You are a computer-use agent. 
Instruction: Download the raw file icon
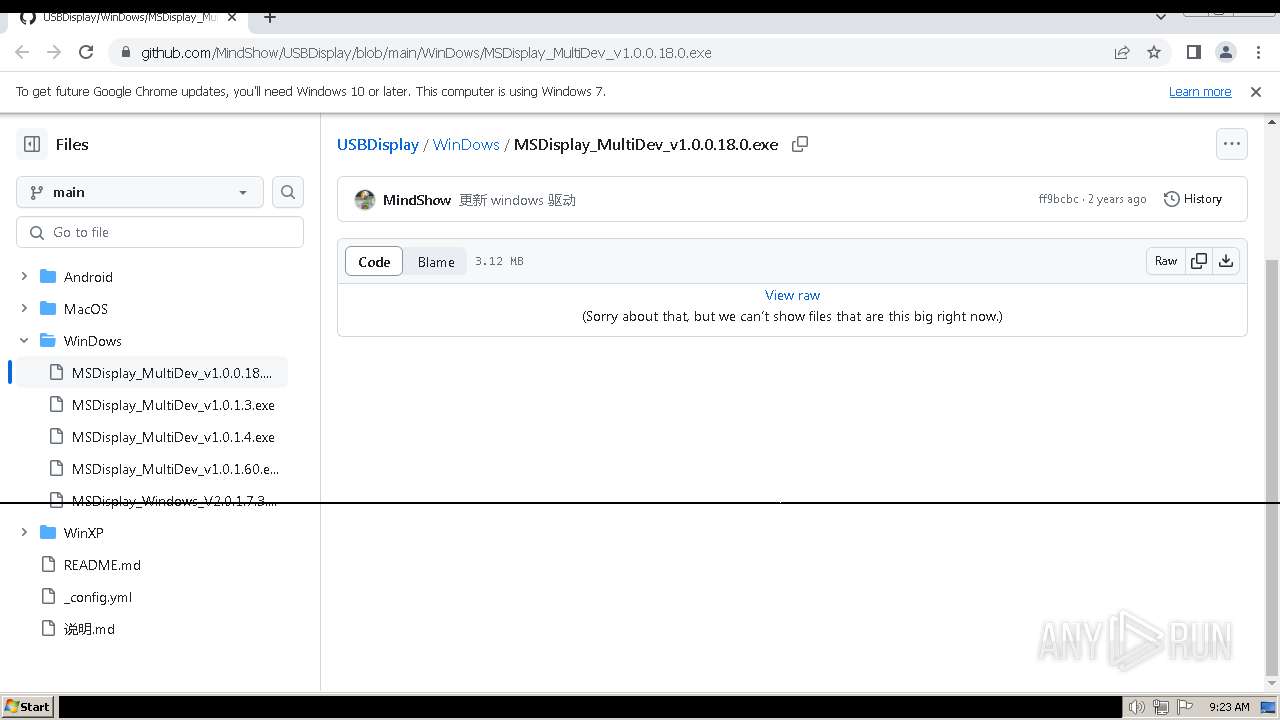pyautogui.click(x=1226, y=261)
